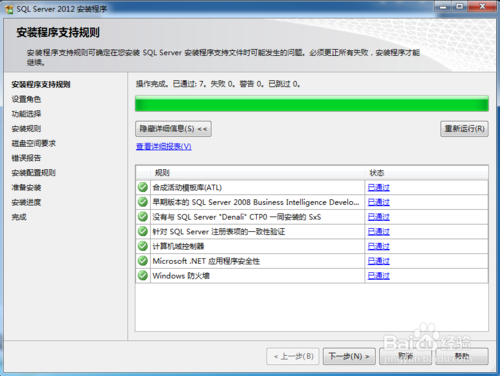Select 完成 step in sidebar
The image size is (500, 376).
[x=19, y=217]
